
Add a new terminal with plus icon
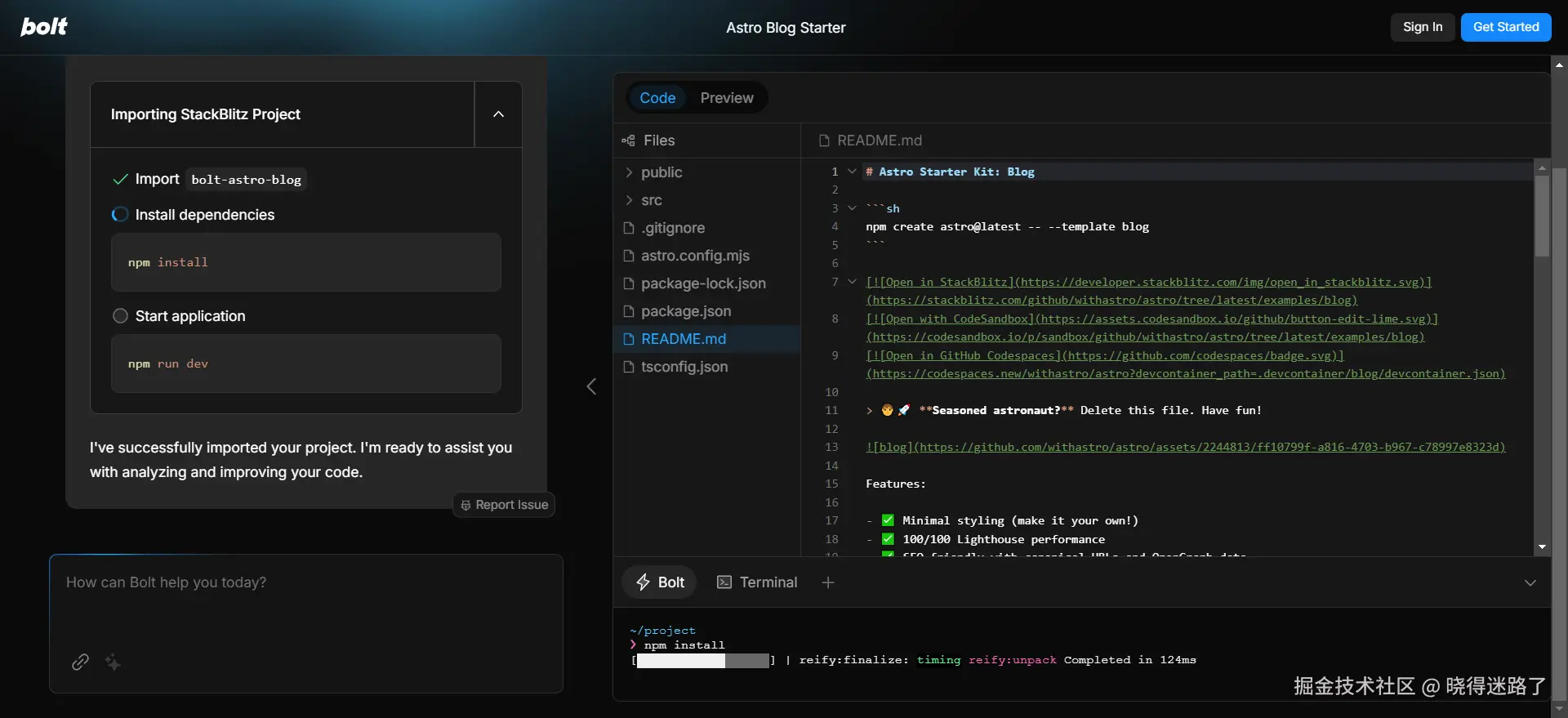(x=828, y=582)
